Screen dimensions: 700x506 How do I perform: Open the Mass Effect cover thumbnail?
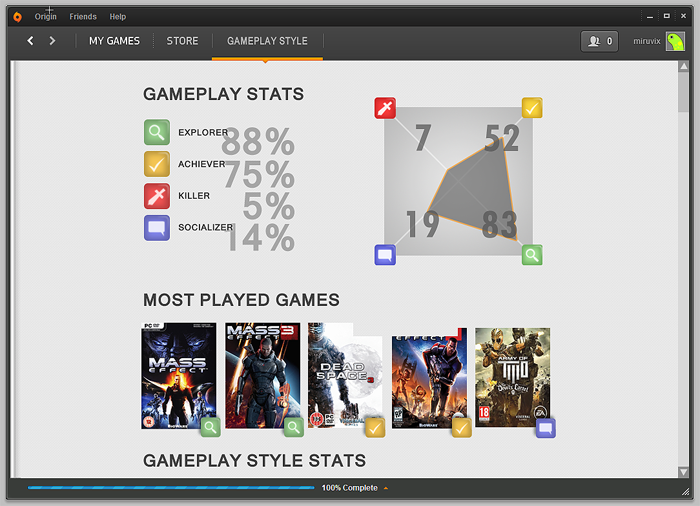point(179,376)
